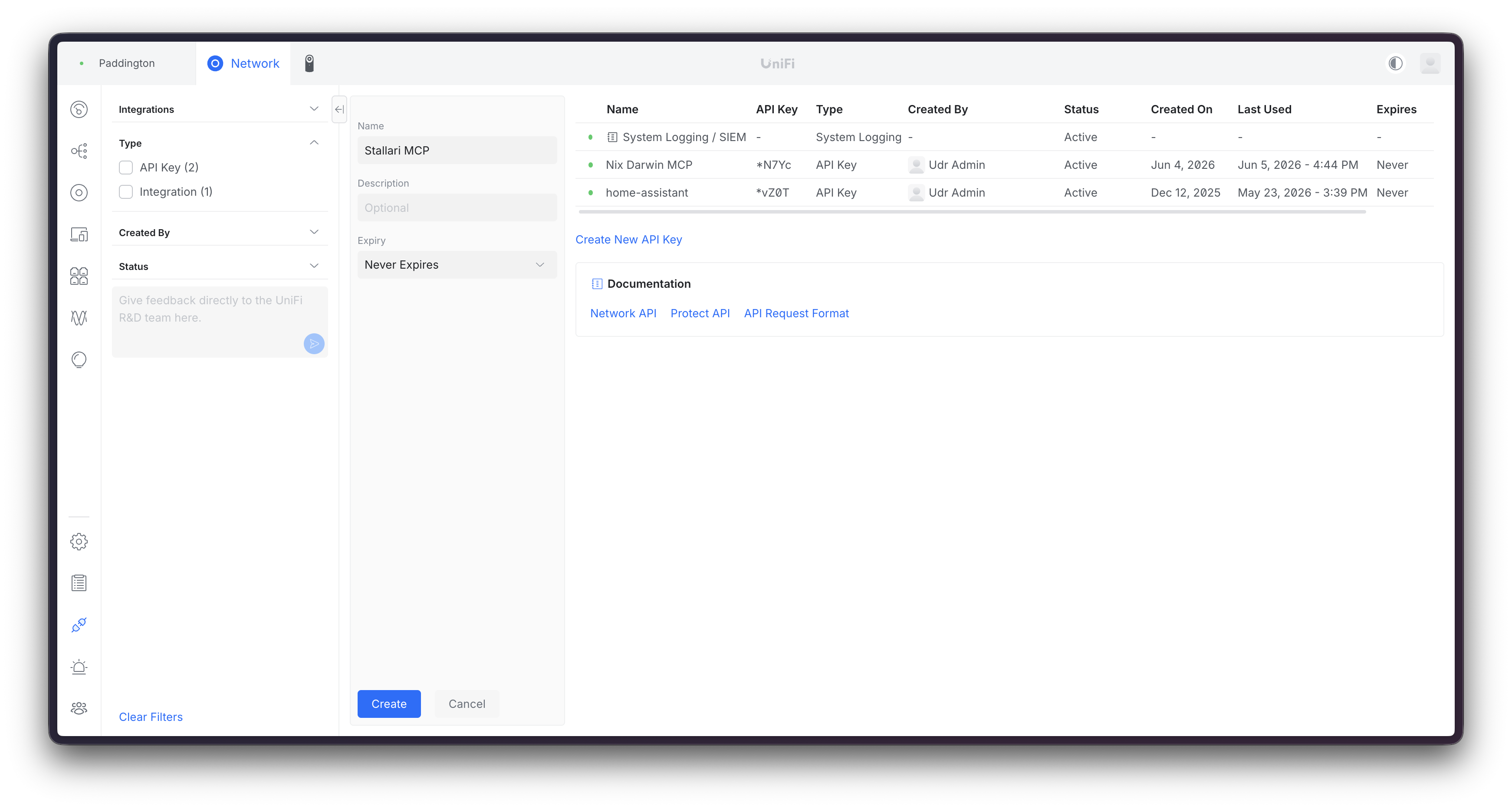Check the Integration (1) filter checkbox

click(x=125, y=192)
